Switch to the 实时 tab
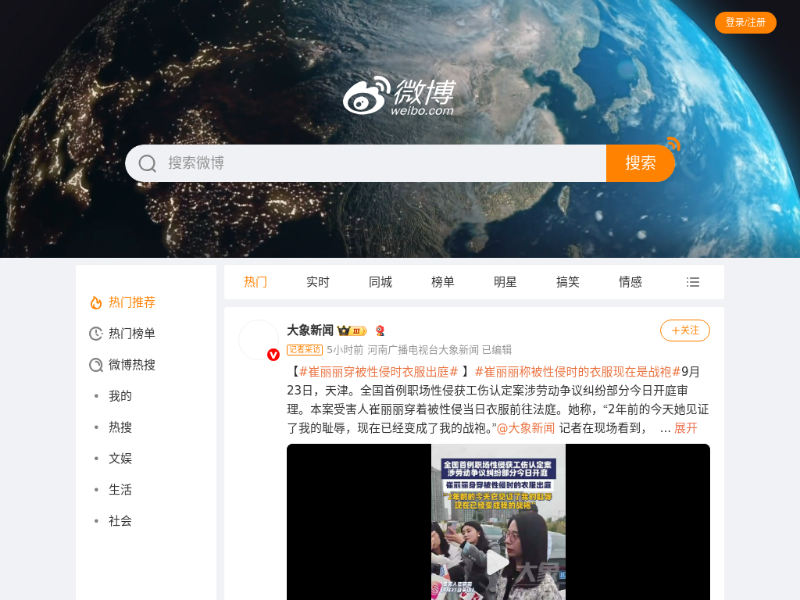Image resolution: width=800 pixels, height=600 pixels. click(x=318, y=282)
